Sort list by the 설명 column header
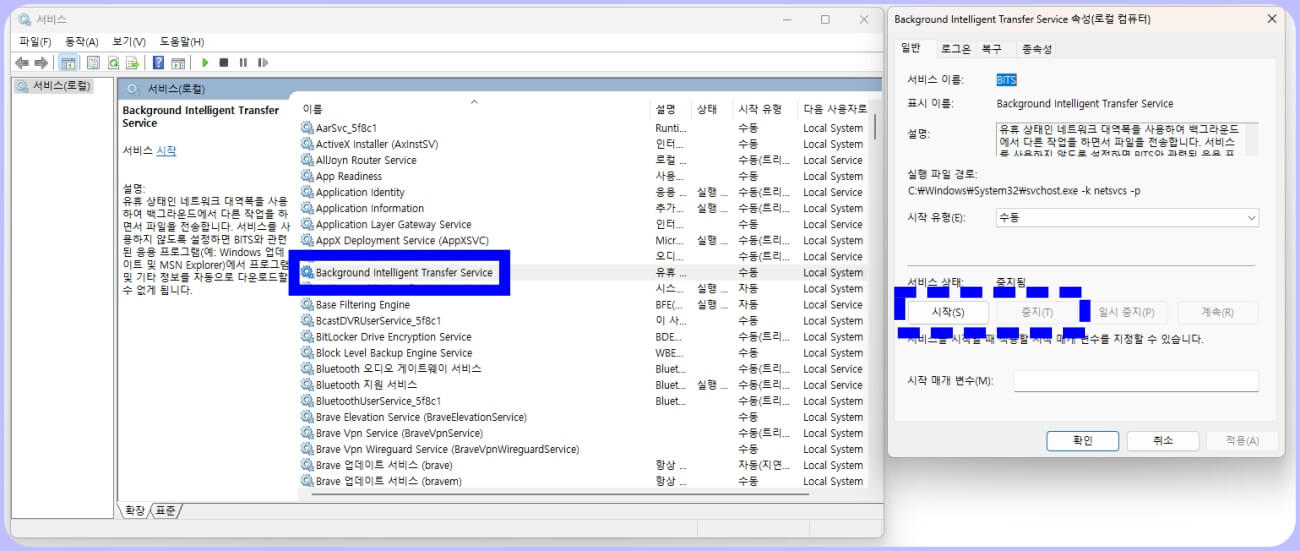Viewport: 1300px width, 551px height. (670, 109)
